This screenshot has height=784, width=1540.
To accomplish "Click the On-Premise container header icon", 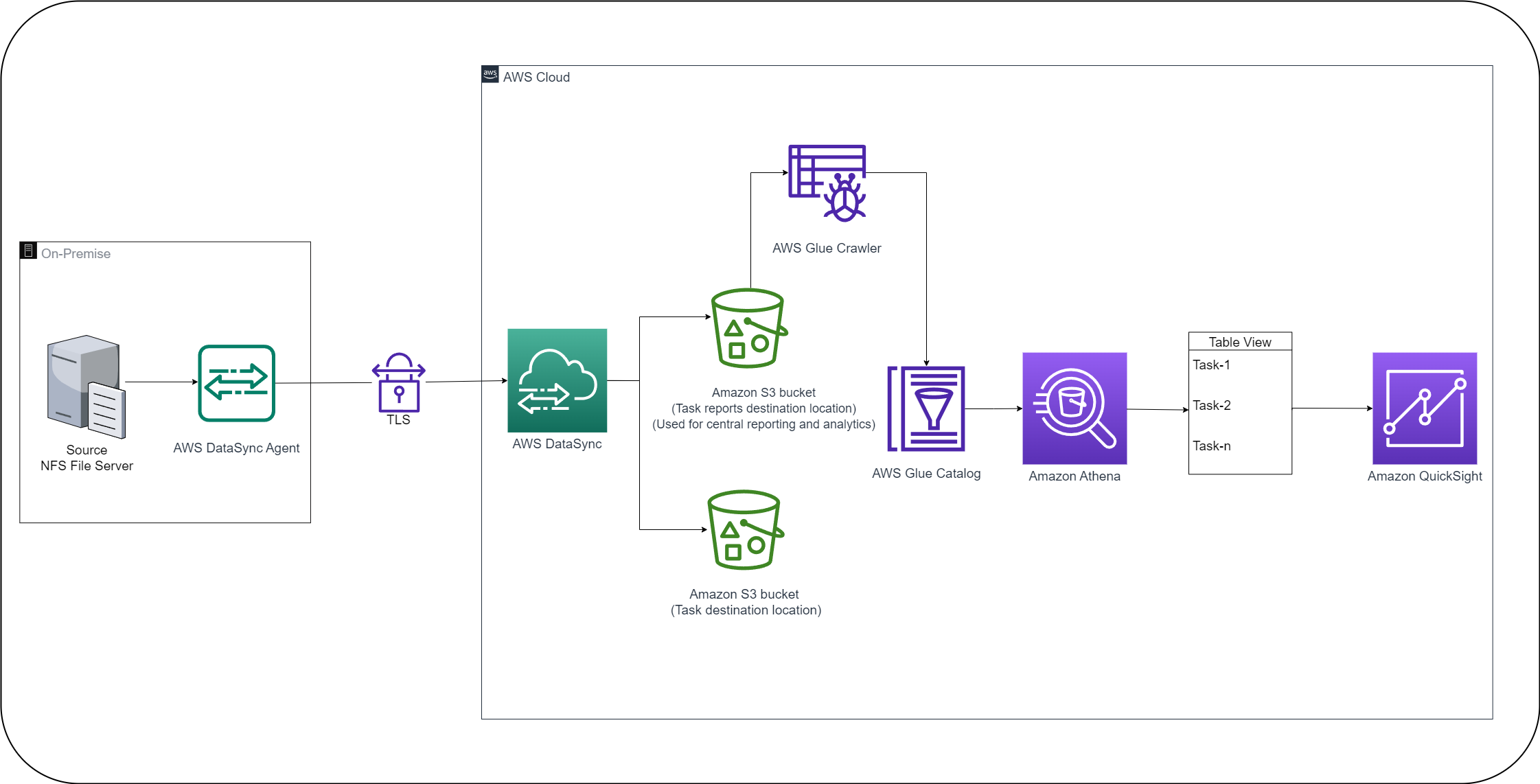I will (x=27, y=251).
